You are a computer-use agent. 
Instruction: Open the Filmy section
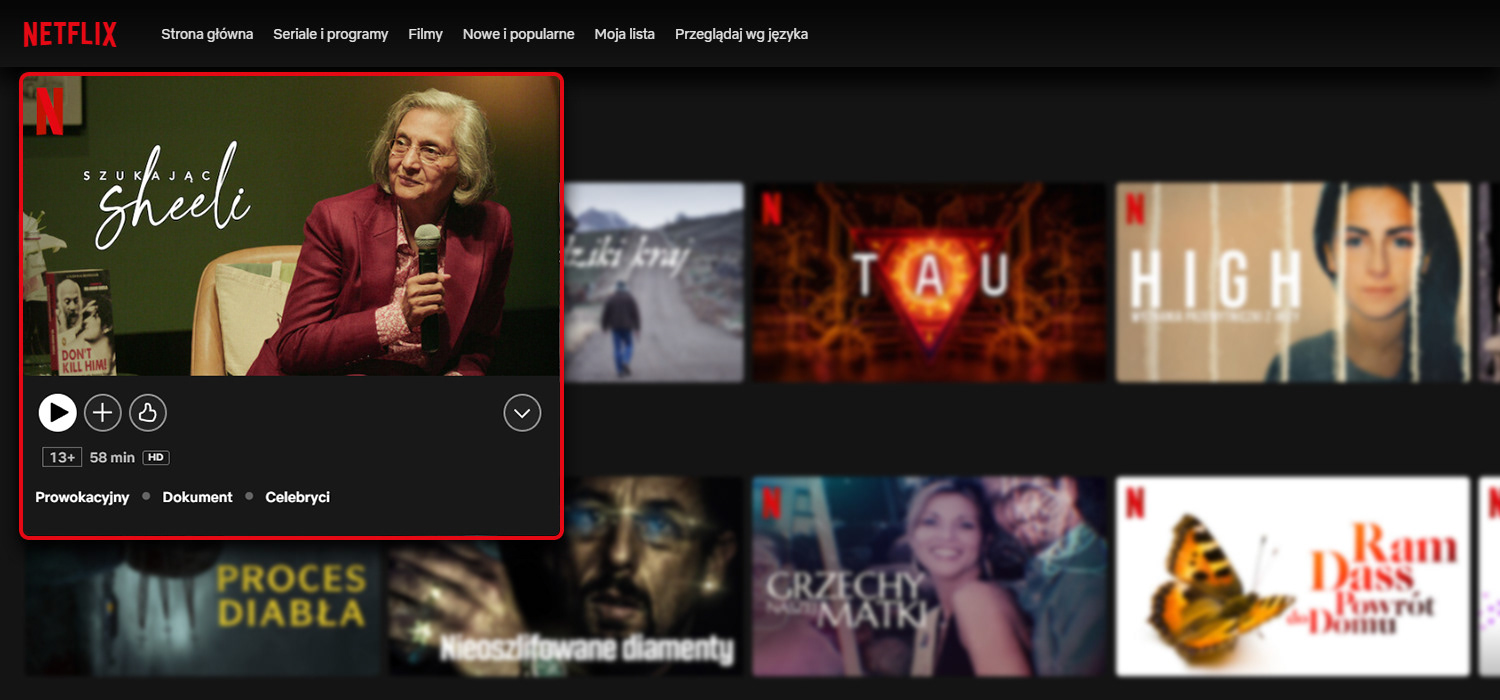pos(425,34)
